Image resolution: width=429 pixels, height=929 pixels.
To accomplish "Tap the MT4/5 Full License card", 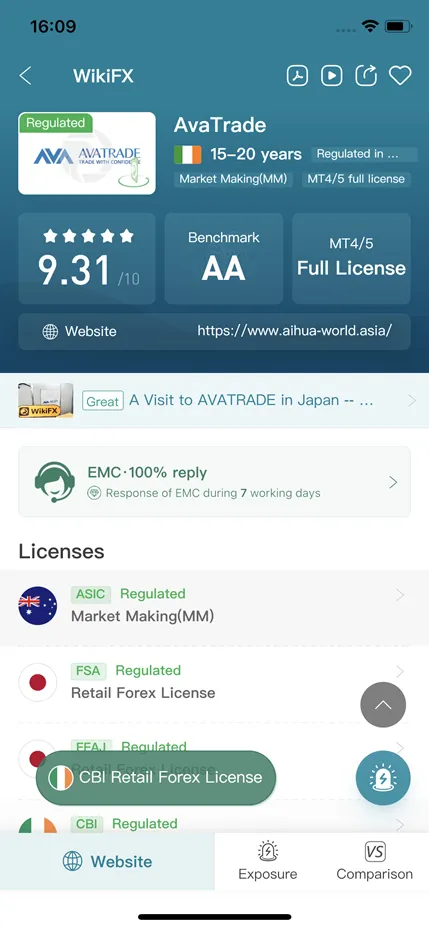I will point(351,259).
